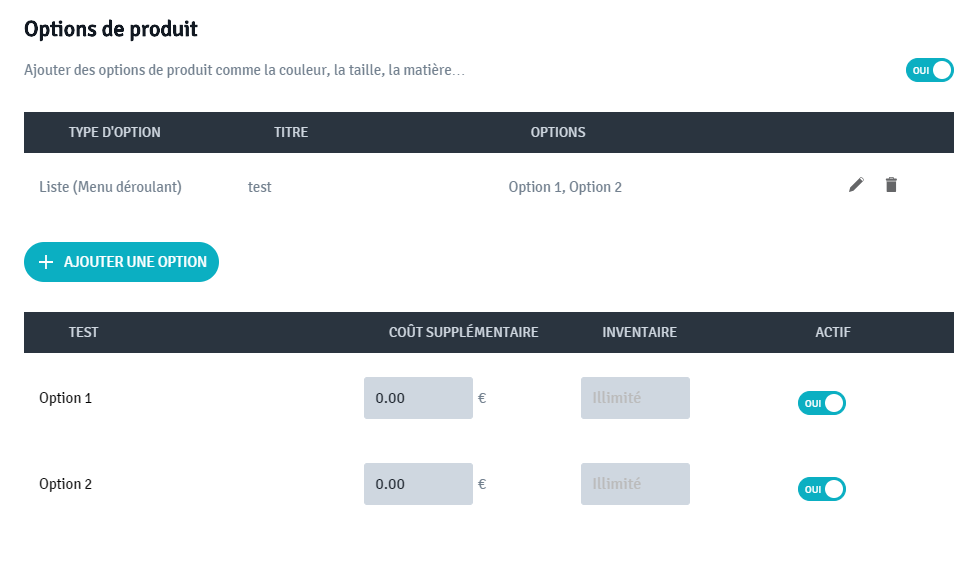968x587 pixels.
Task: Enable the product options master toggle
Action: click(929, 70)
